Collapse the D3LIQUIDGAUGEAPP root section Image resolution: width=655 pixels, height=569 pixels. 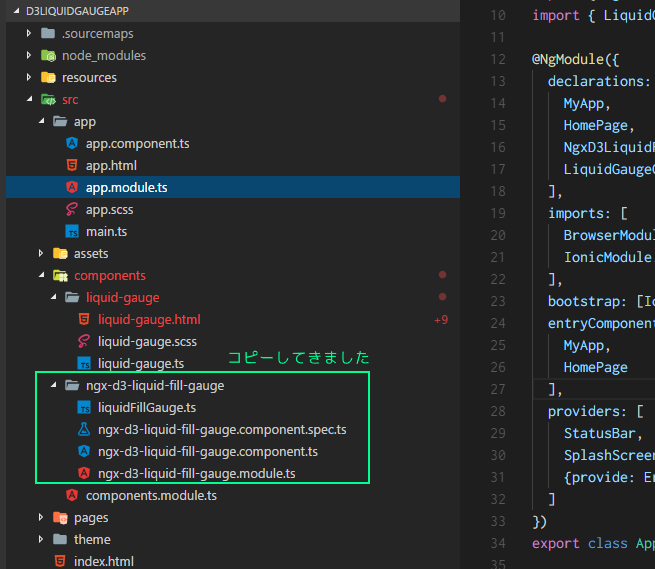click(x=17, y=11)
